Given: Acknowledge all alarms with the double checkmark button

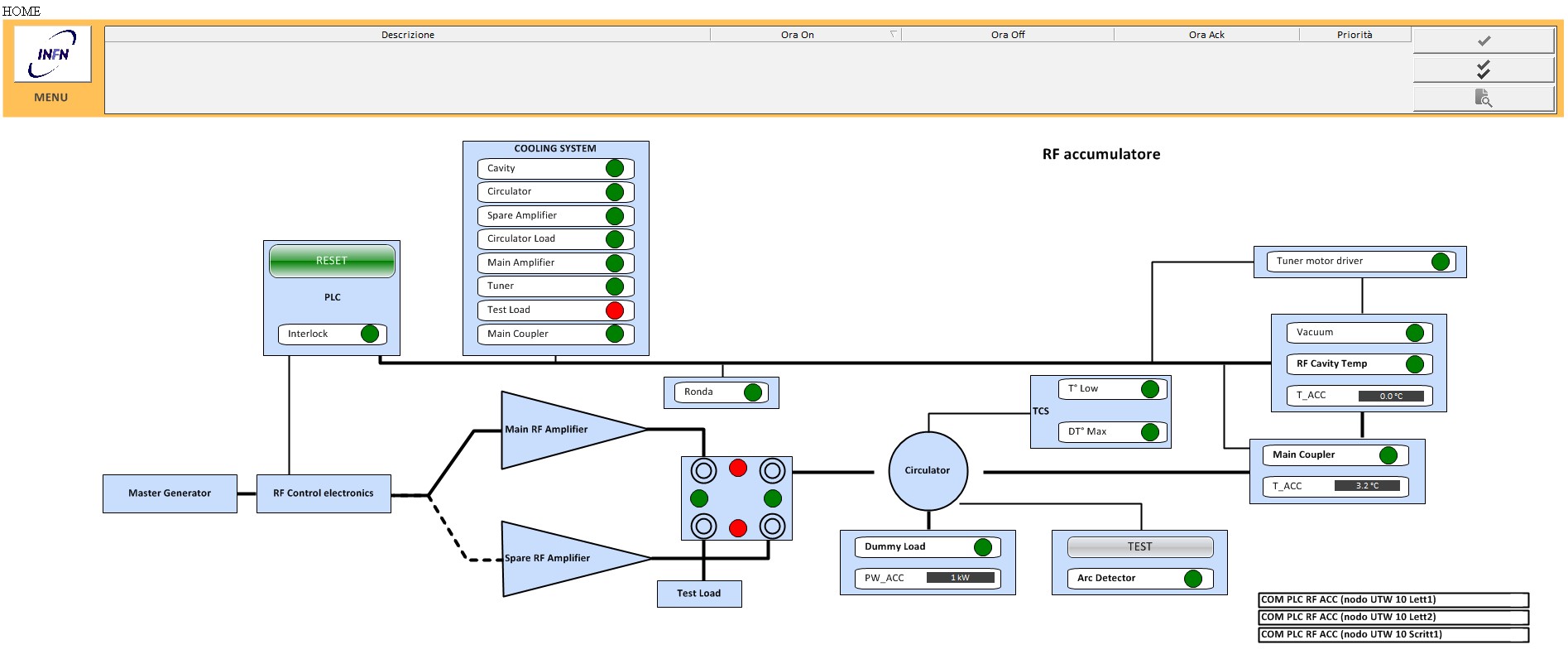Looking at the screenshot, I should (1484, 70).
